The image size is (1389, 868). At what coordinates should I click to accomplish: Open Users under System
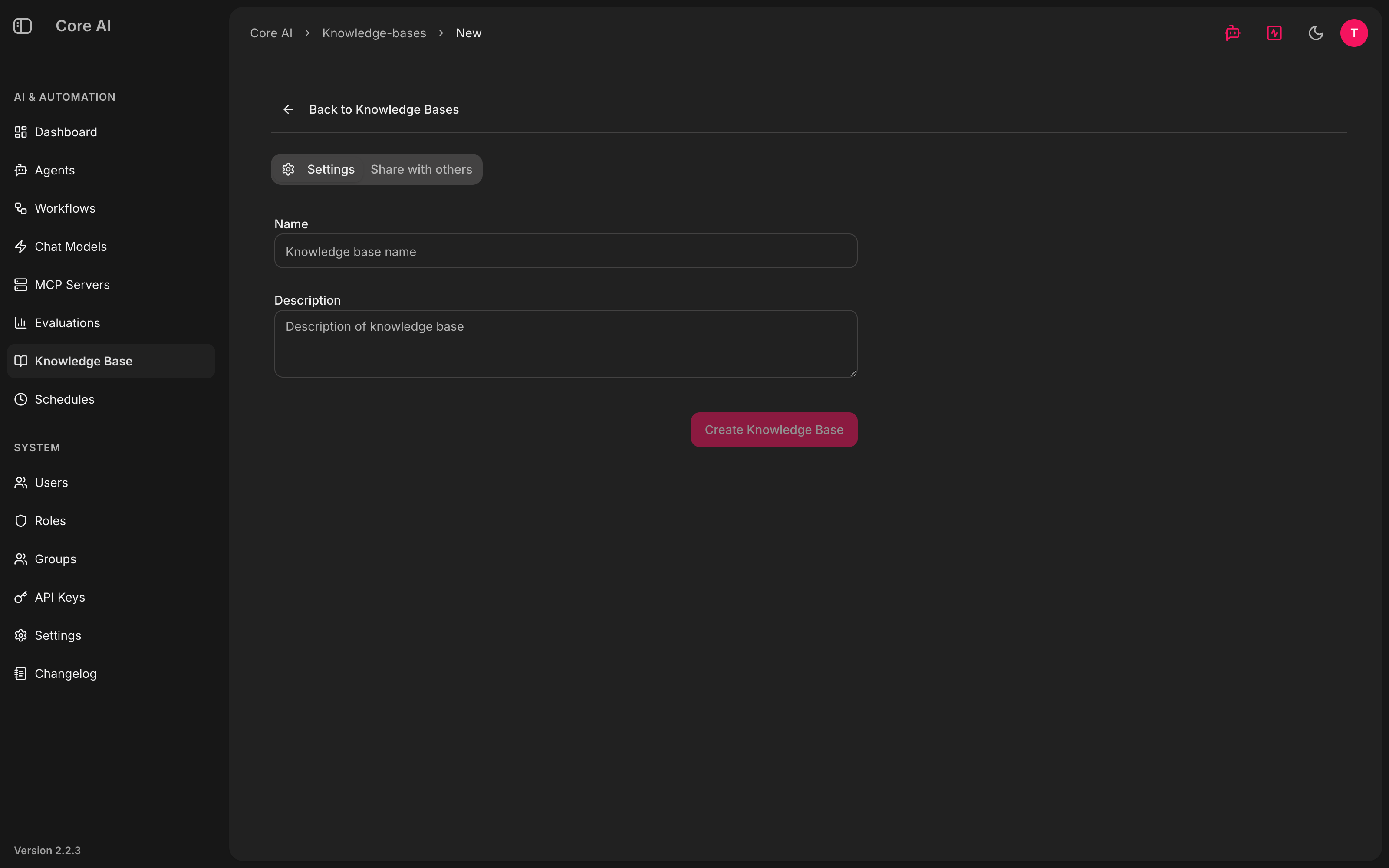tap(111, 483)
